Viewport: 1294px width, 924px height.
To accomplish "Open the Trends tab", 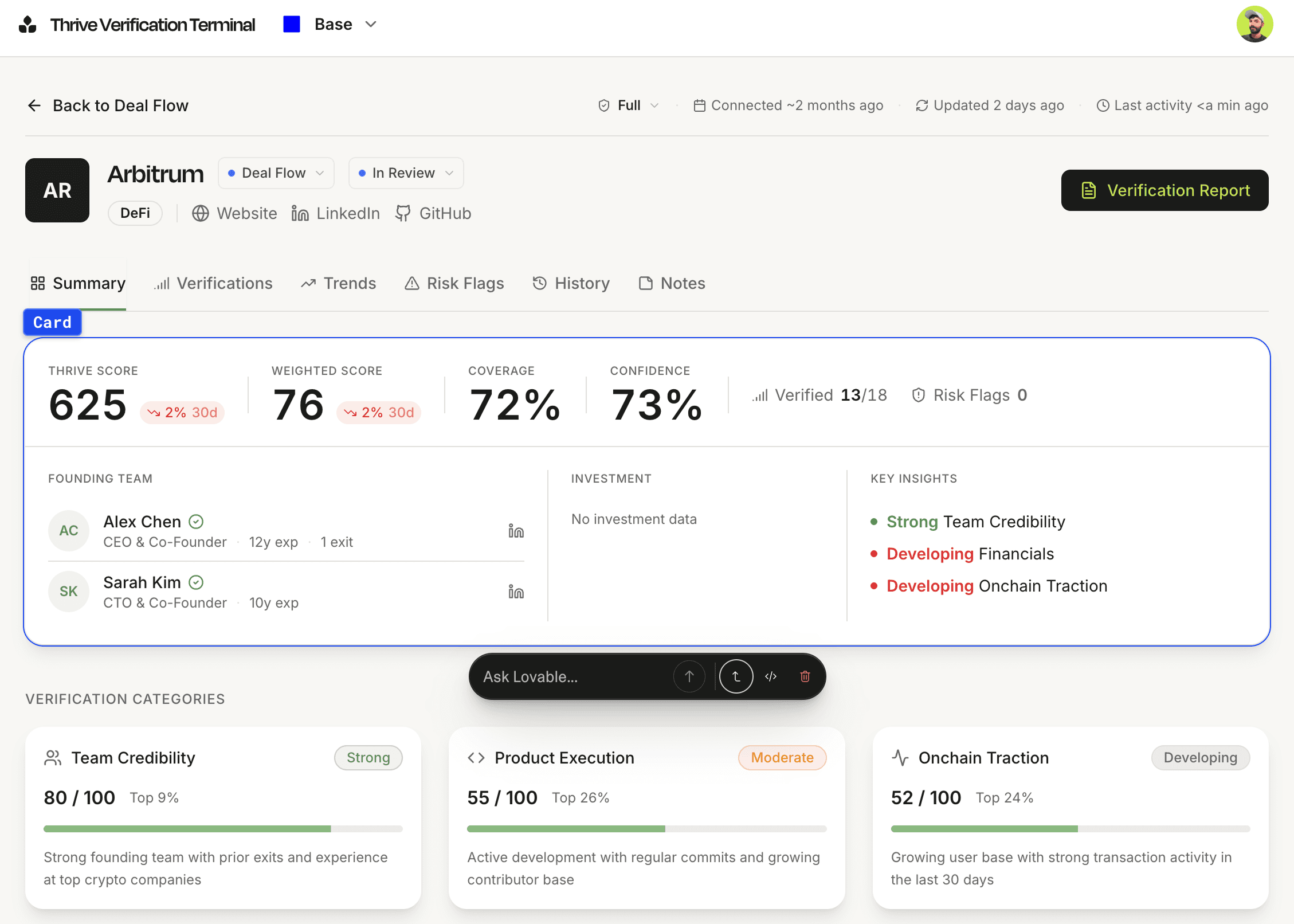I will click(339, 283).
